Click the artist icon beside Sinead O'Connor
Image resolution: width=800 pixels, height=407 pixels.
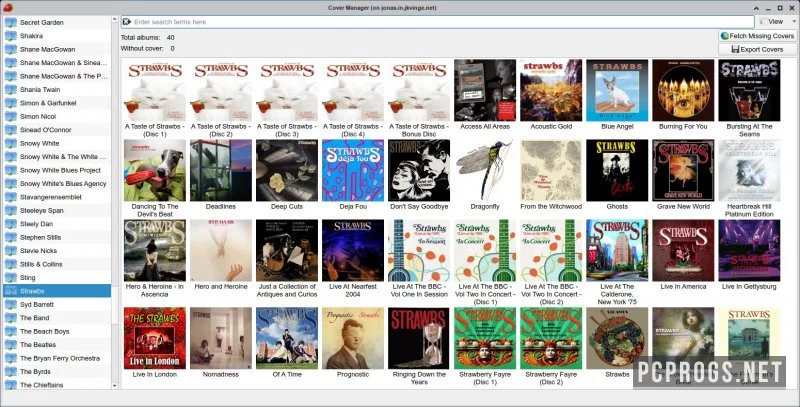pos(11,130)
